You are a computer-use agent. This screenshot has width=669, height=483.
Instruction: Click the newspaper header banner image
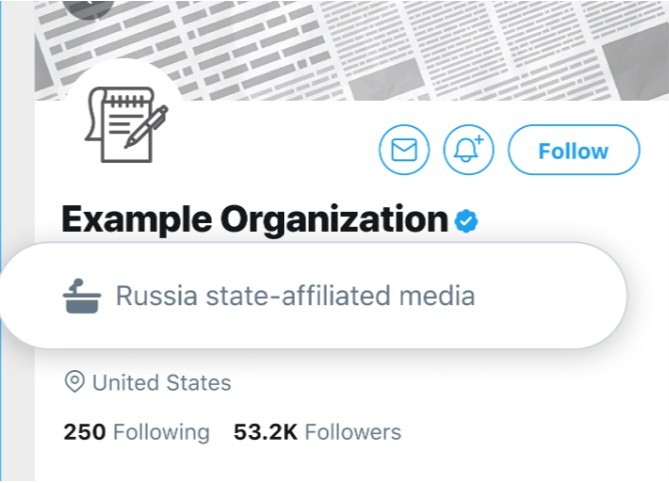click(x=352, y=50)
